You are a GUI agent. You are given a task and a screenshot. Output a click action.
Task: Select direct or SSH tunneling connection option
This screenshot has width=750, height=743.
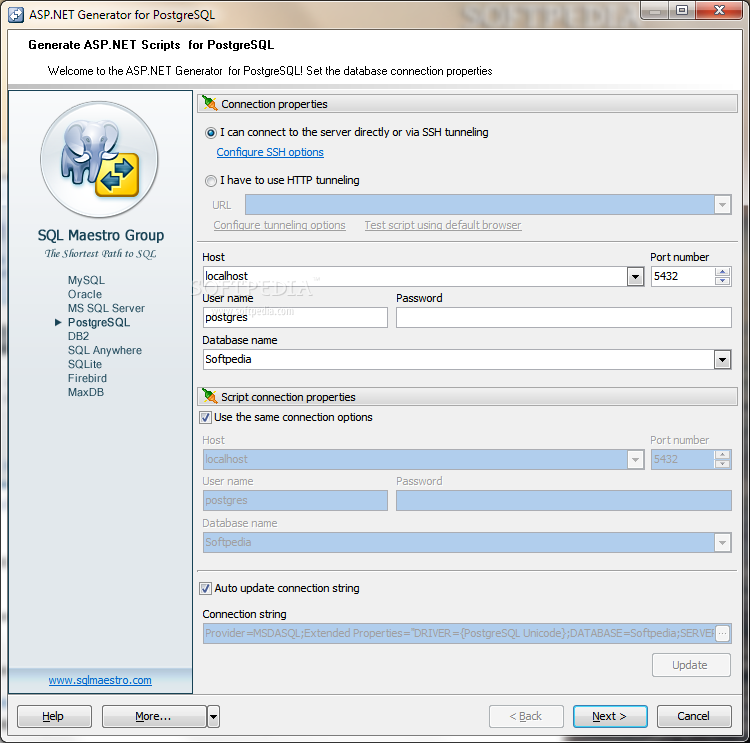pyautogui.click(x=211, y=133)
